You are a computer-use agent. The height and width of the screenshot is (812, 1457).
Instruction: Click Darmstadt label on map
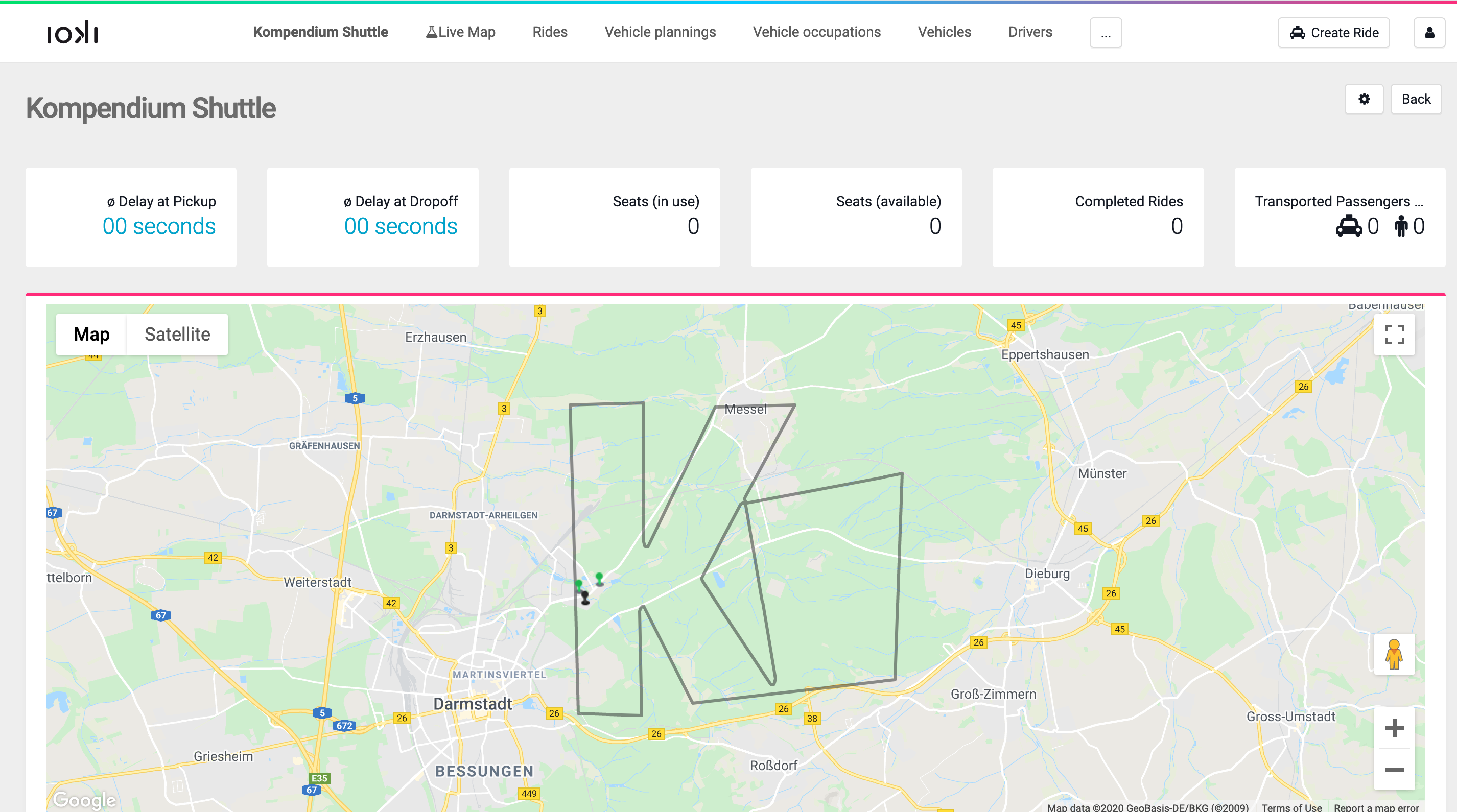pyautogui.click(x=472, y=704)
